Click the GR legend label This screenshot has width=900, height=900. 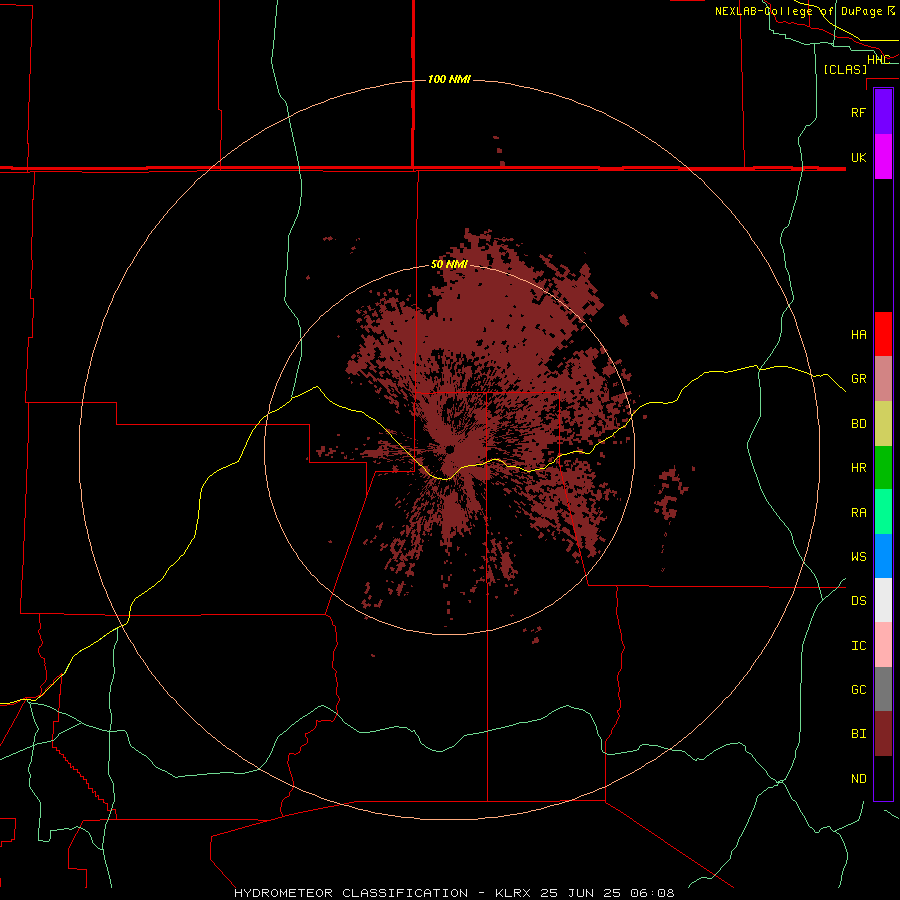859,379
